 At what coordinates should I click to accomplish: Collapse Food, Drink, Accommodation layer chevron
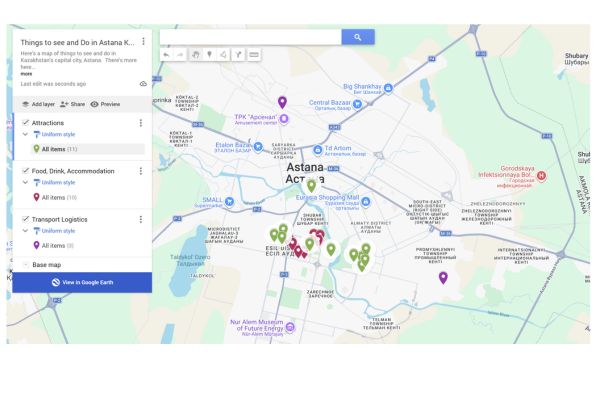pos(25,183)
